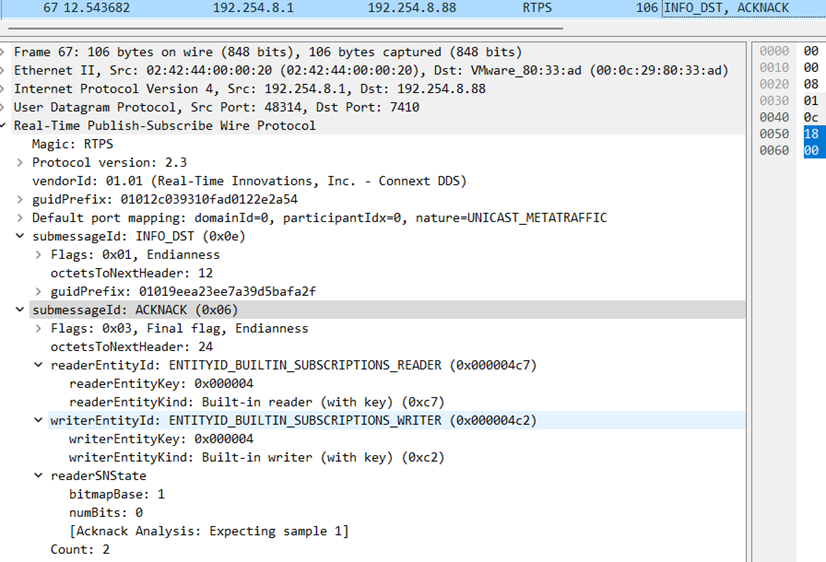Select packet 67 row in packet list

click(400, 8)
